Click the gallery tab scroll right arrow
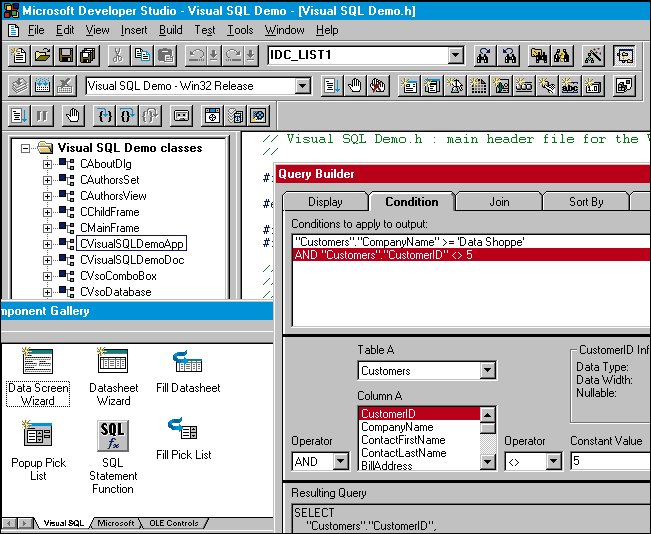Screen dimensions: 651x534 point(24,523)
